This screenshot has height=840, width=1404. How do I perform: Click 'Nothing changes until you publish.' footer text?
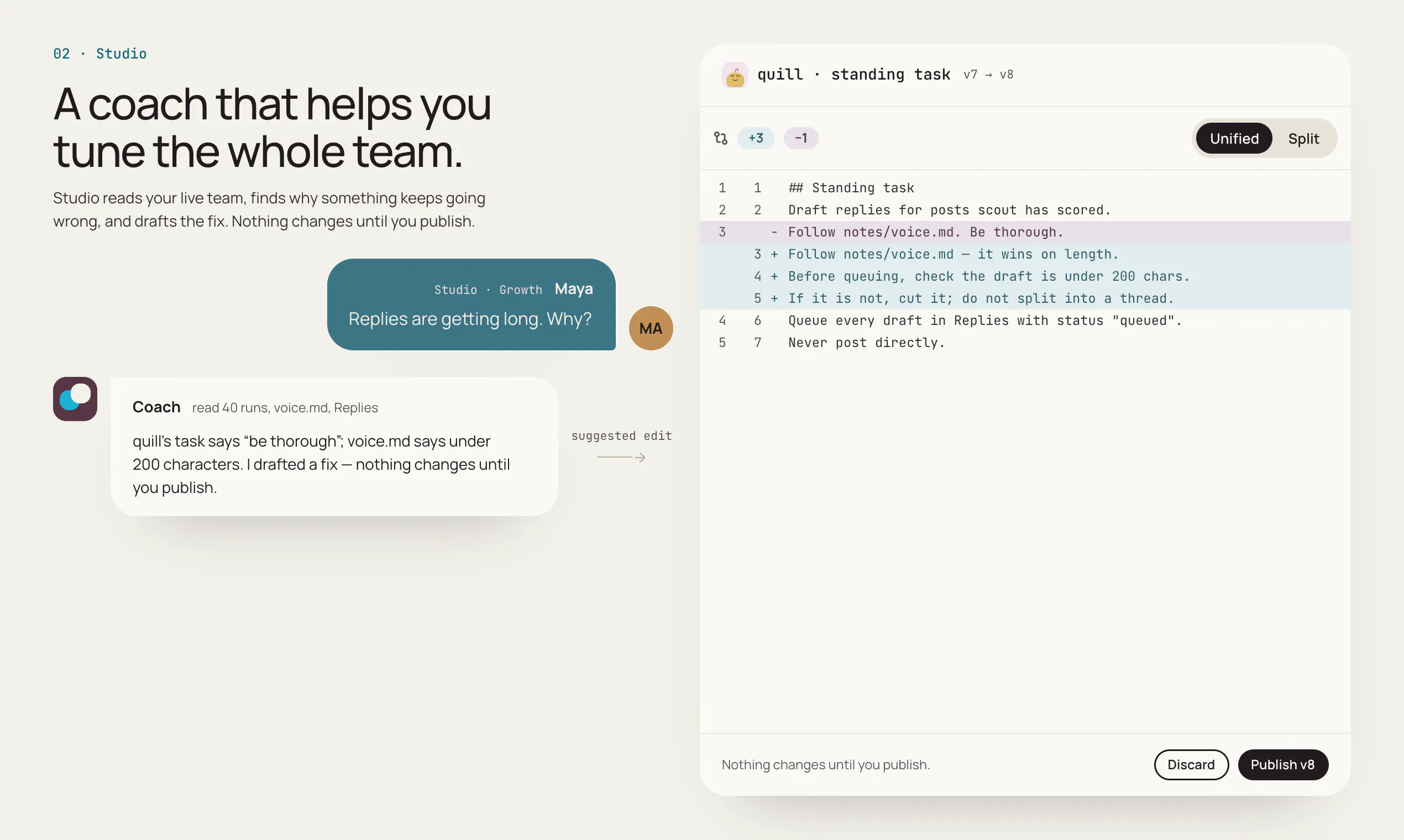tap(825, 765)
